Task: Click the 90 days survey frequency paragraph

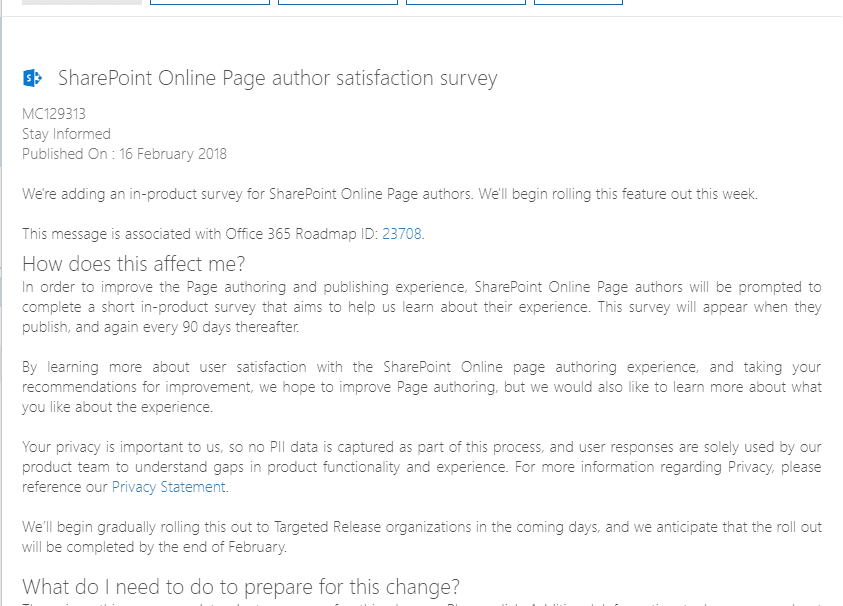Action: [x=420, y=307]
